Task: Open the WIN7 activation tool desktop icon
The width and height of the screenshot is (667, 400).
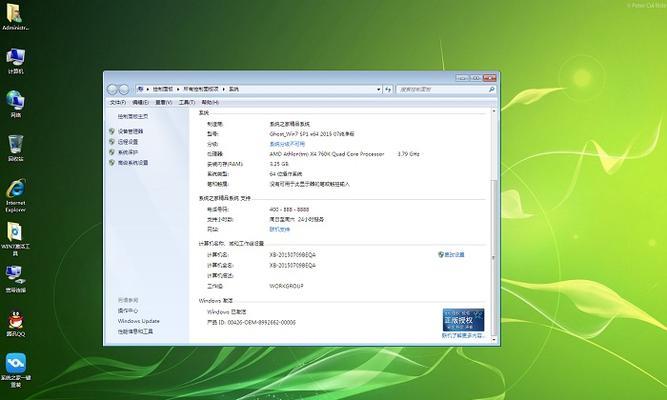Action: 15,238
